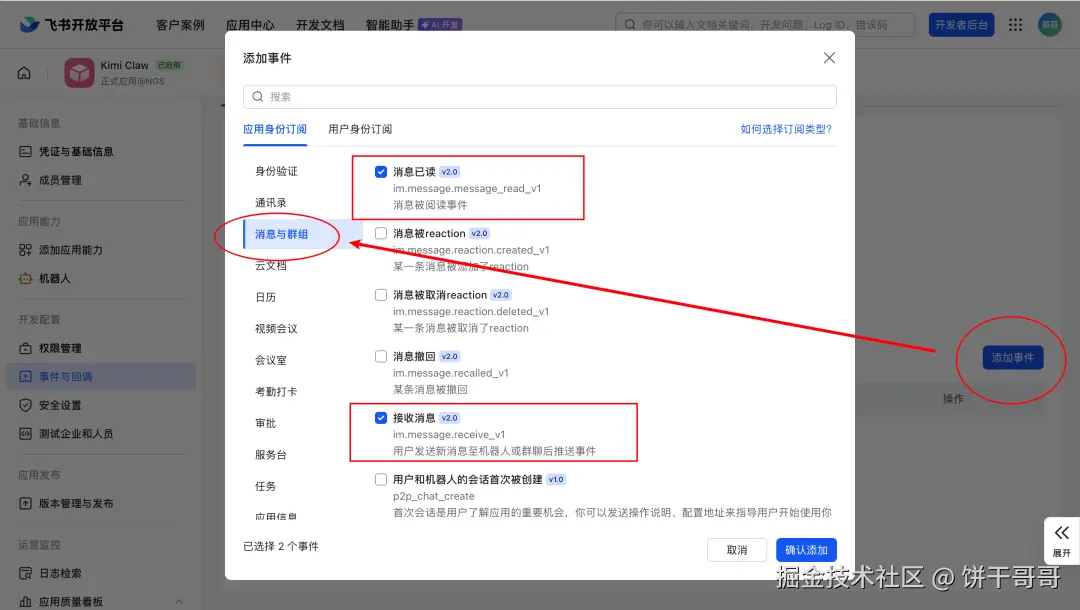1080x610 pixels.
Task: Focus the 搜索 field in dialog
Action: pos(539,97)
